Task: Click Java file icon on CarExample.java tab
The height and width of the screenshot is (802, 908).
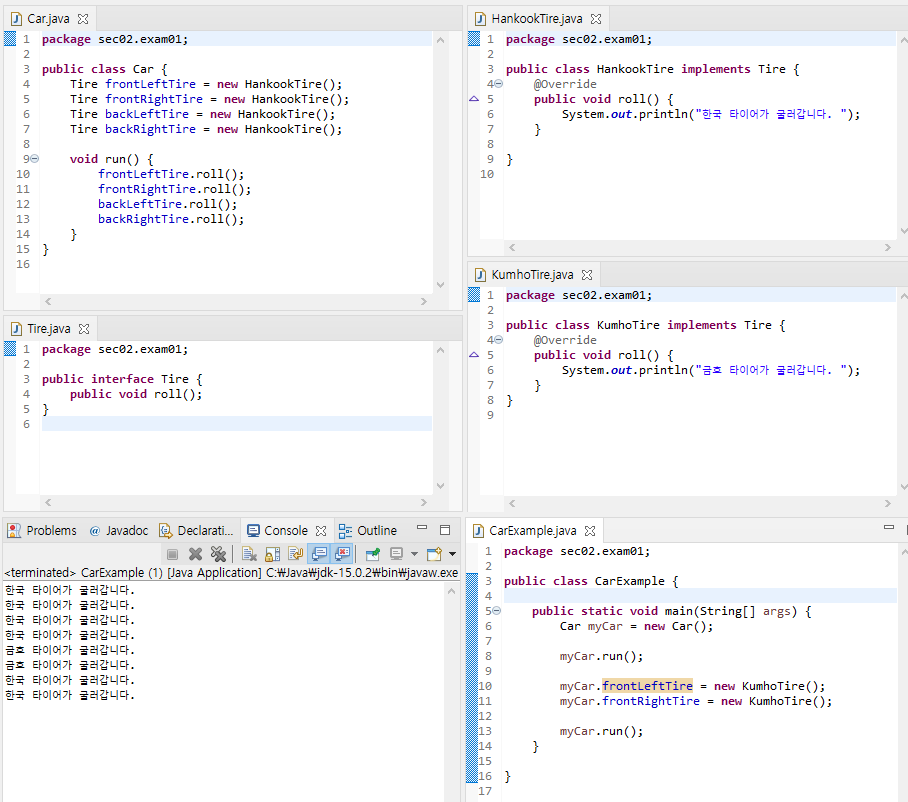Action: point(478,531)
